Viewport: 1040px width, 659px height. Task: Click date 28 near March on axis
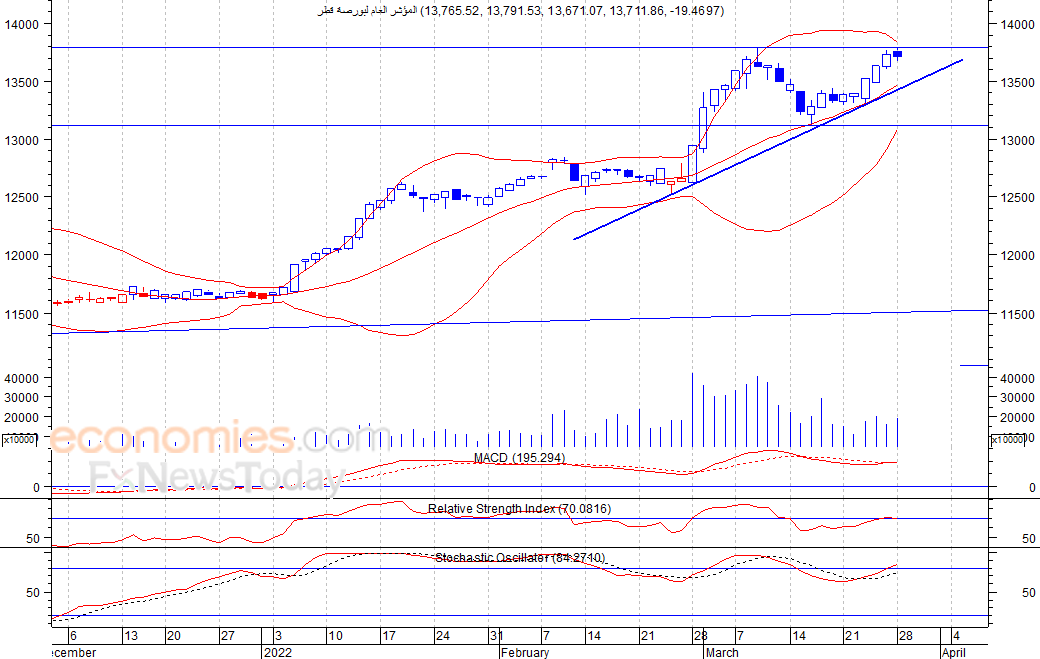pyautogui.click(x=700, y=636)
